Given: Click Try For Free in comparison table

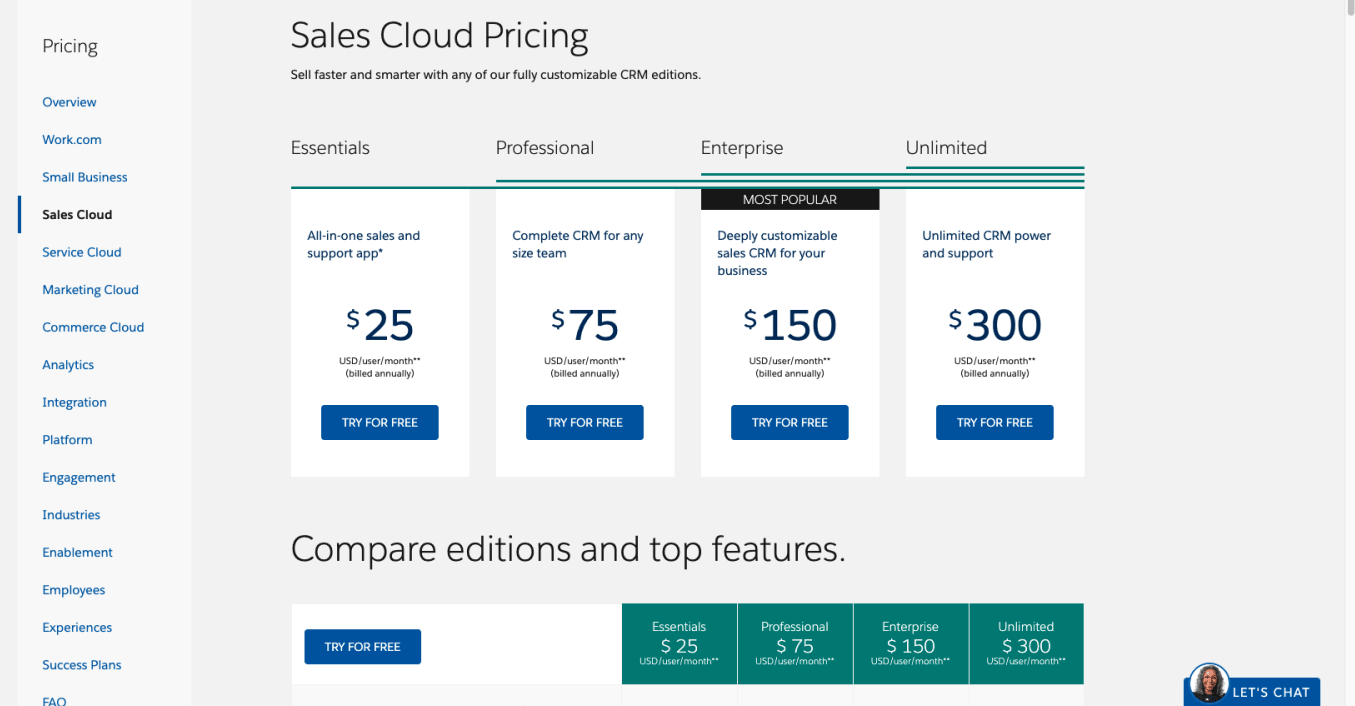Looking at the screenshot, I should tap(363, 647).
